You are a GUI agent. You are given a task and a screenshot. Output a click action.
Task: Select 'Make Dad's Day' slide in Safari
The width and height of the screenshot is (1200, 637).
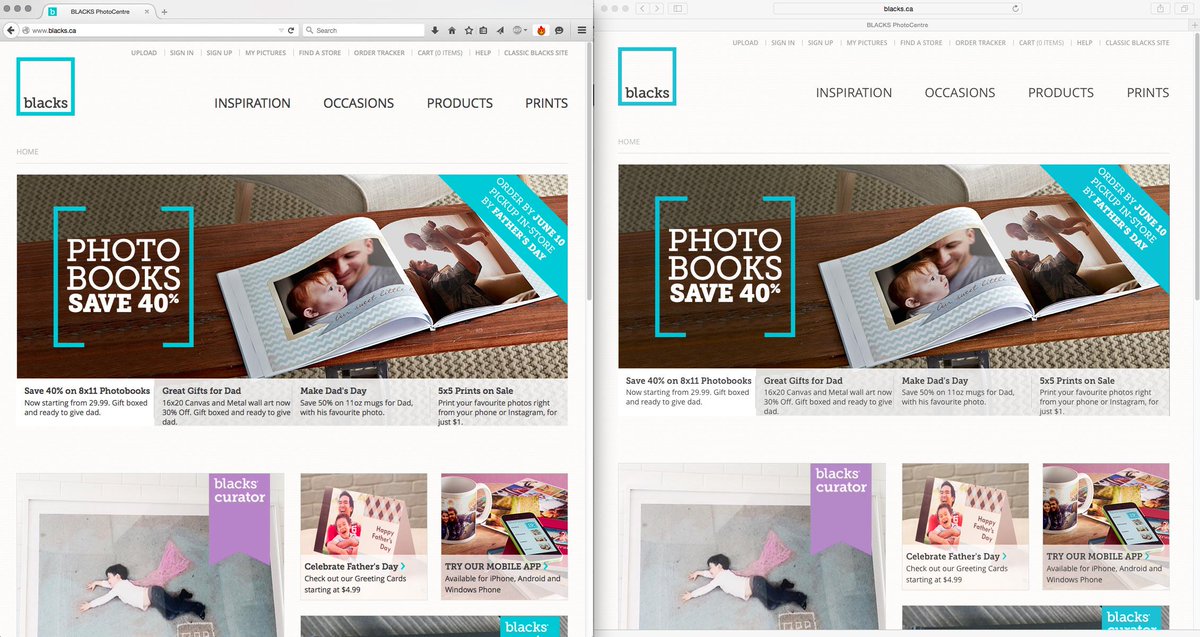pyautogui.click(x=964, y=393)
